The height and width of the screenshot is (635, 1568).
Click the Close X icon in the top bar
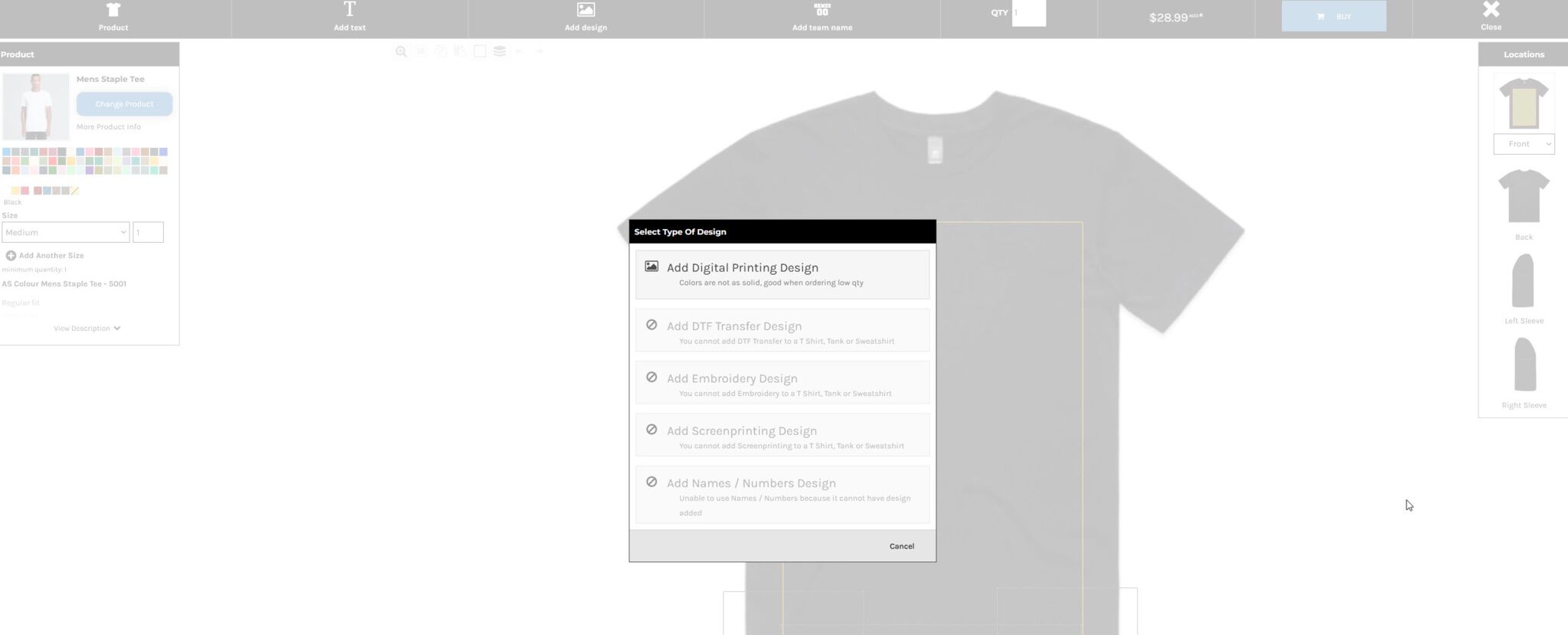pyautogui.click(x=1491, y=9)
